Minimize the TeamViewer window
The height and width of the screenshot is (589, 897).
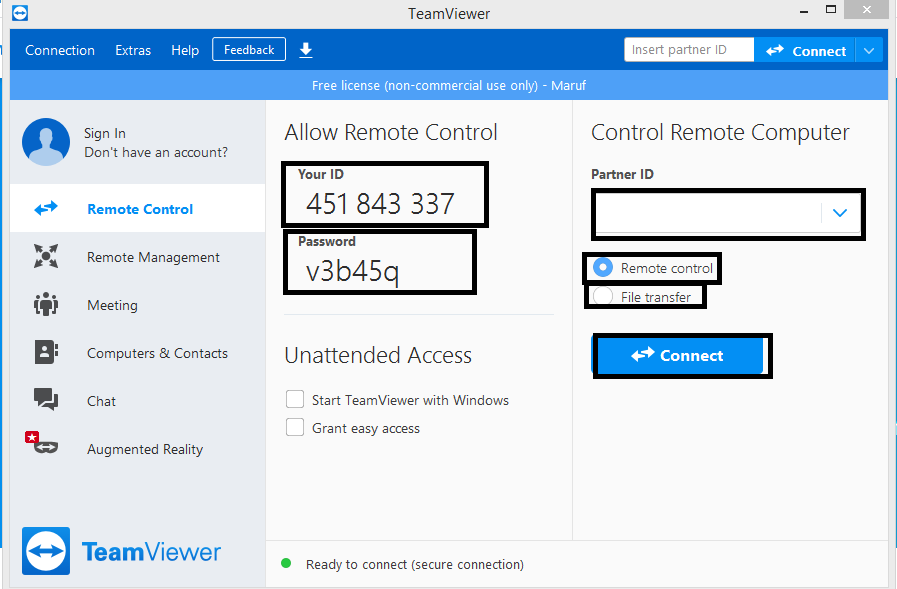click(x=804, y=11)
